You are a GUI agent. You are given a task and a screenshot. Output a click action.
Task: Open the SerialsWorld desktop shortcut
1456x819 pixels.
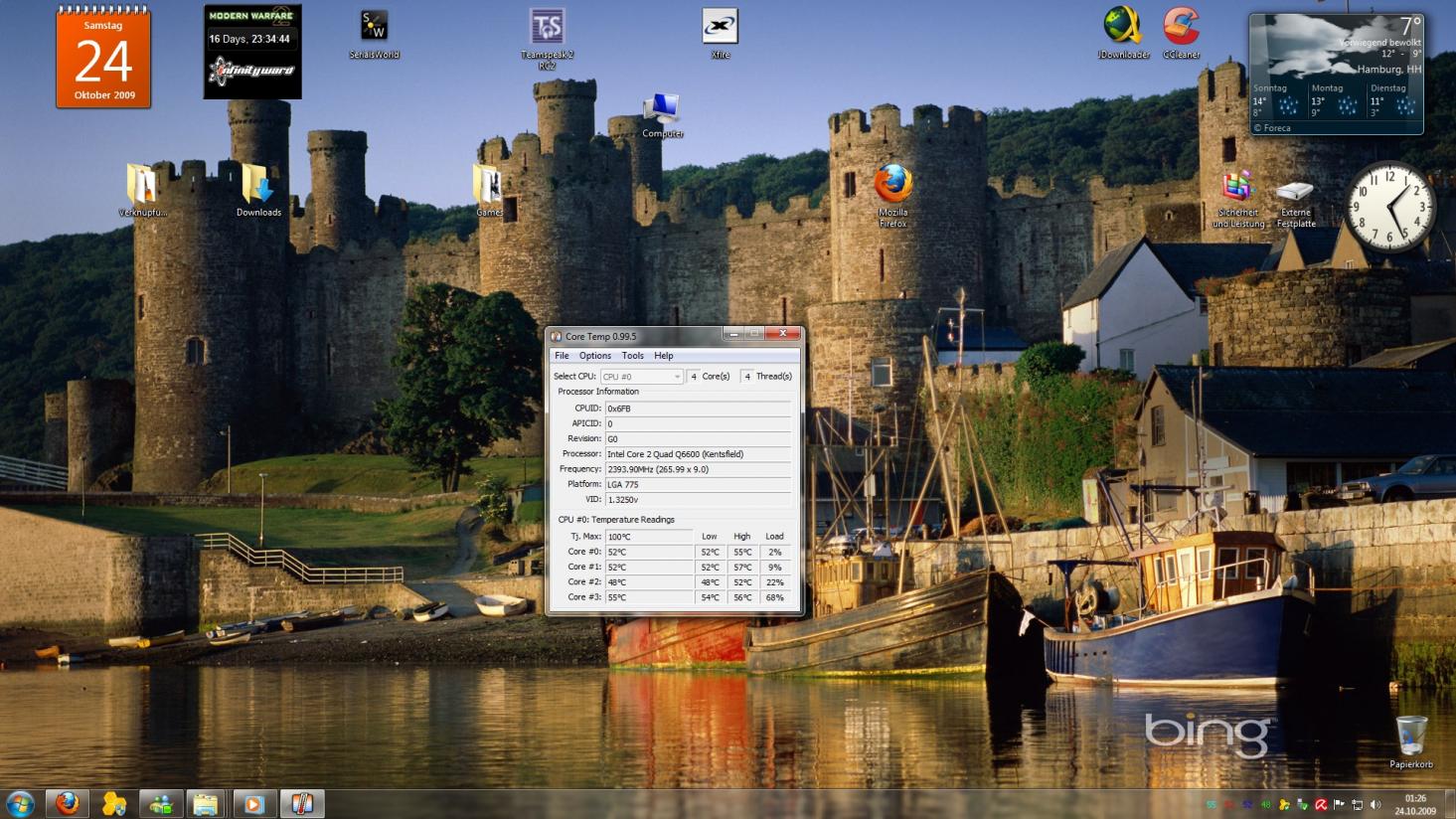[374, 34]
